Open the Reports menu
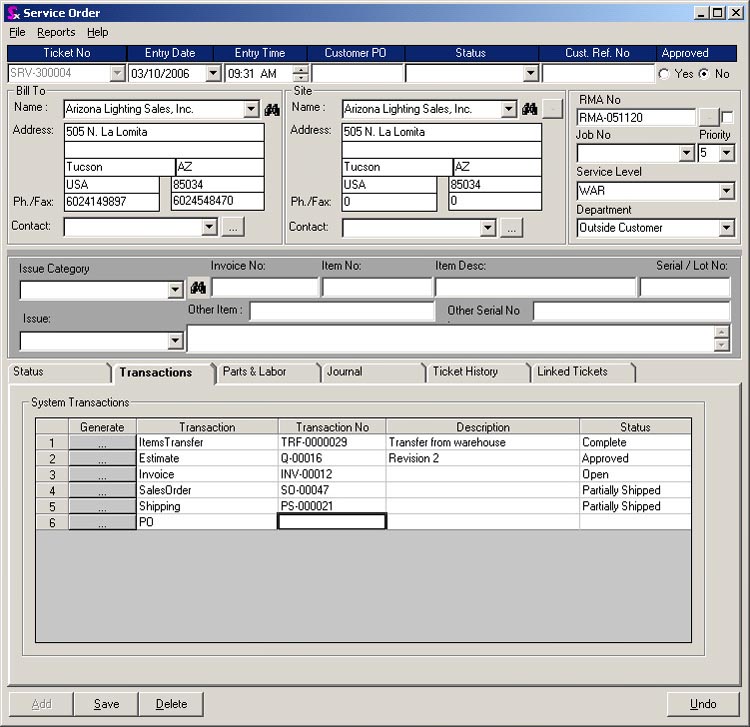 click(x=56, y=33)
